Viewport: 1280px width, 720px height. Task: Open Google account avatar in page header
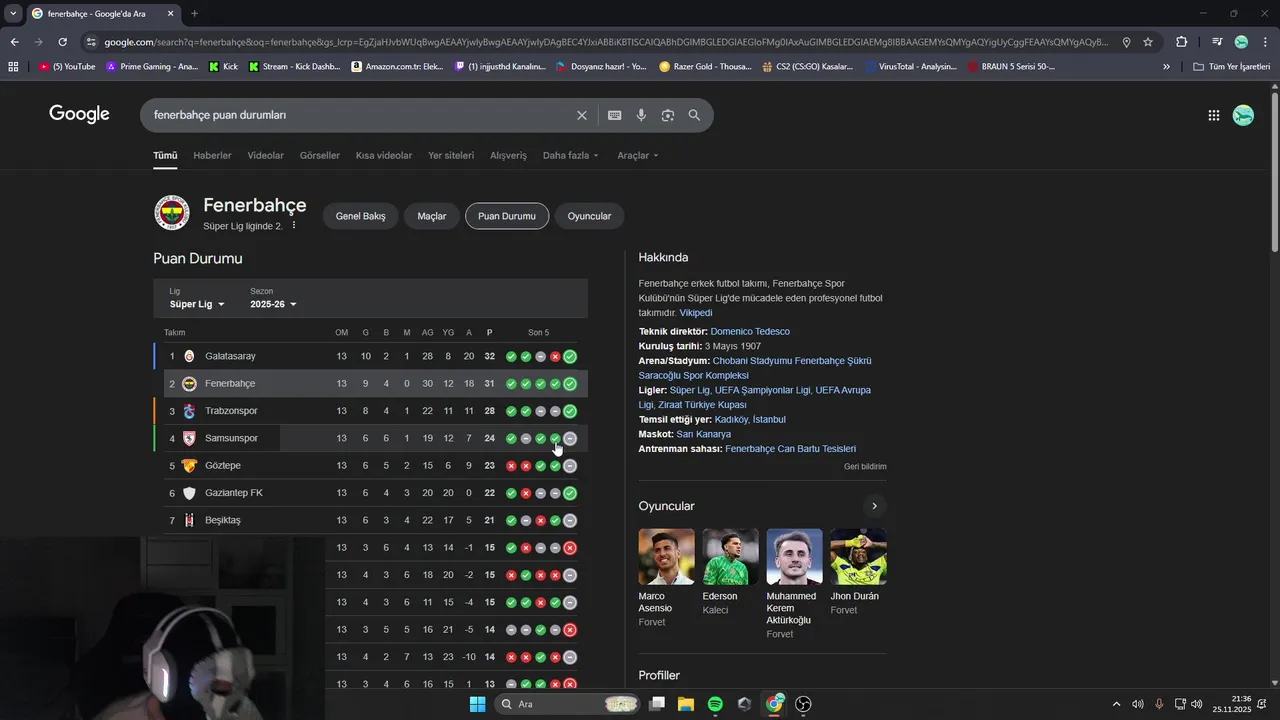pyautogui.click(x=1243, y=115)
